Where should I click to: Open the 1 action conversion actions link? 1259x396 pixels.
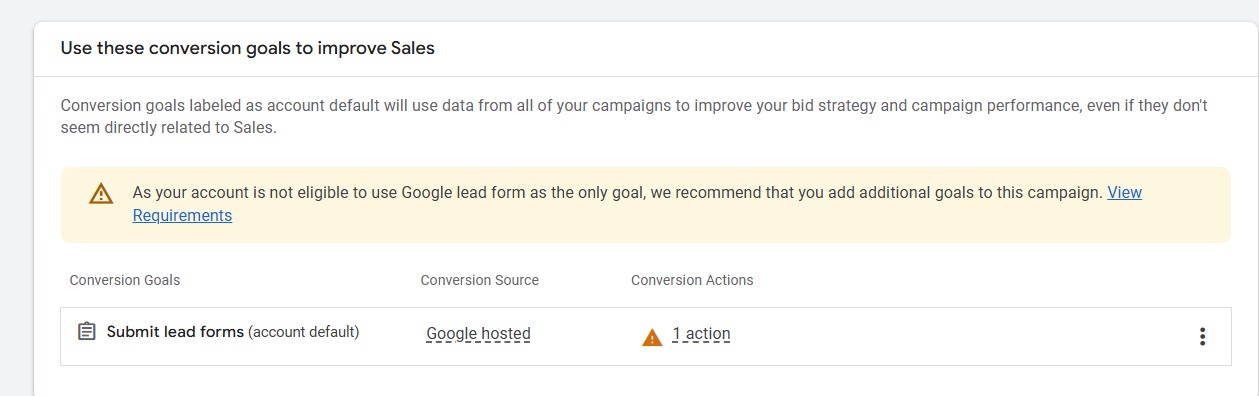pos(701,334)
